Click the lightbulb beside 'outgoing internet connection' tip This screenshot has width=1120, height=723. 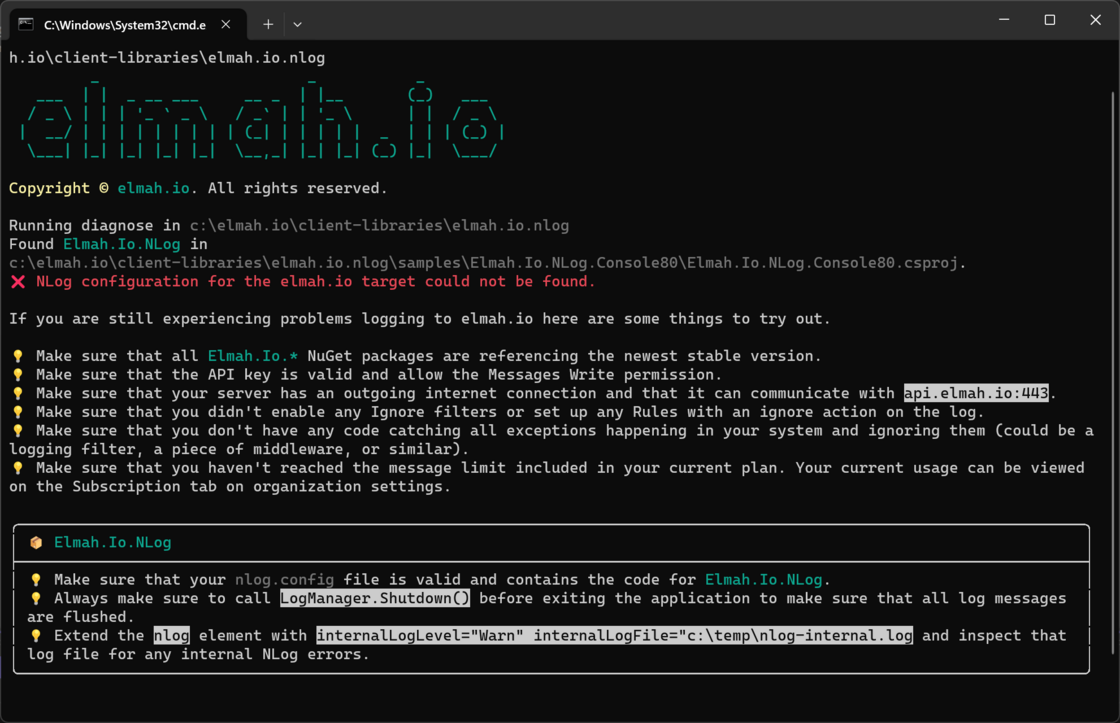(x=18, y=393)
